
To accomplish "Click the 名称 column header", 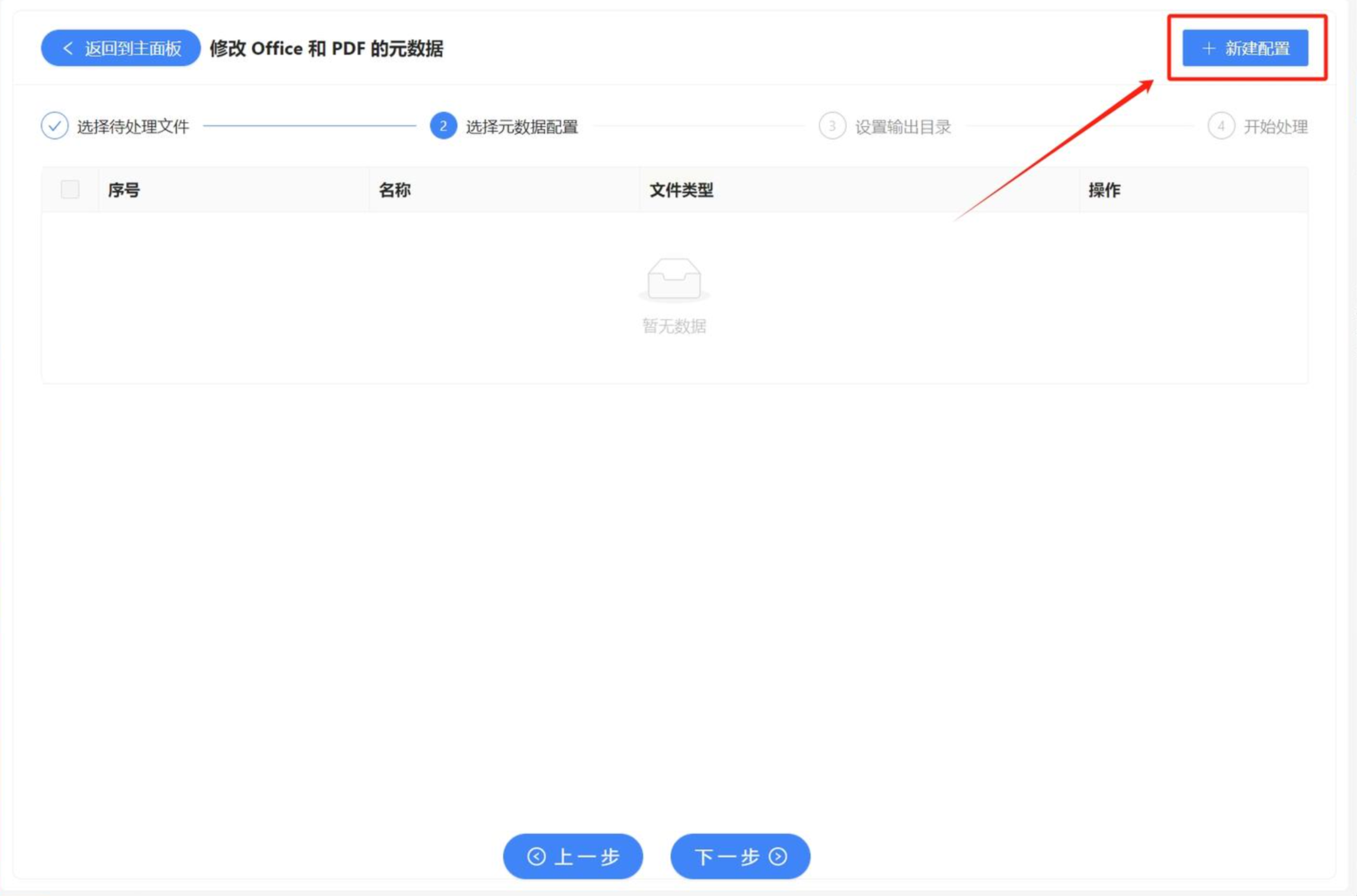I will click(395, 190).
